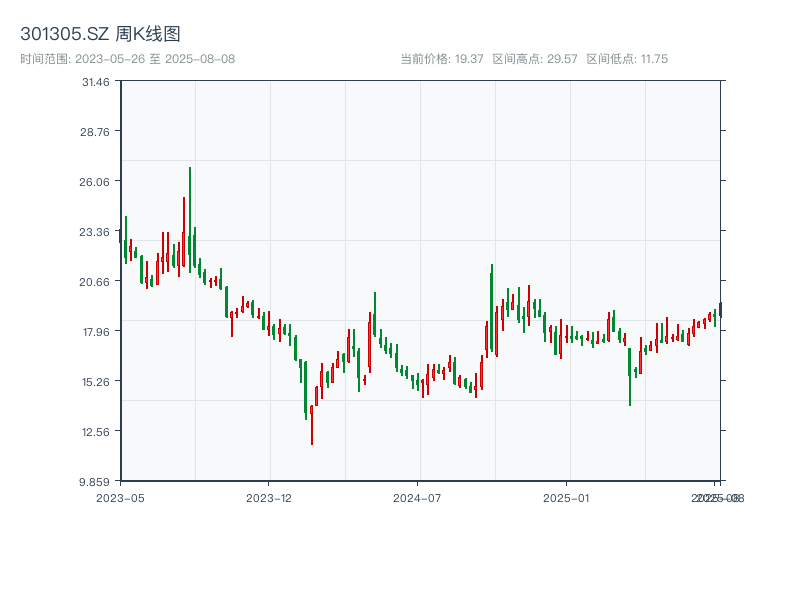
Task: Click the 区间高点 29.57 label
Action: [x=535, y=59]
